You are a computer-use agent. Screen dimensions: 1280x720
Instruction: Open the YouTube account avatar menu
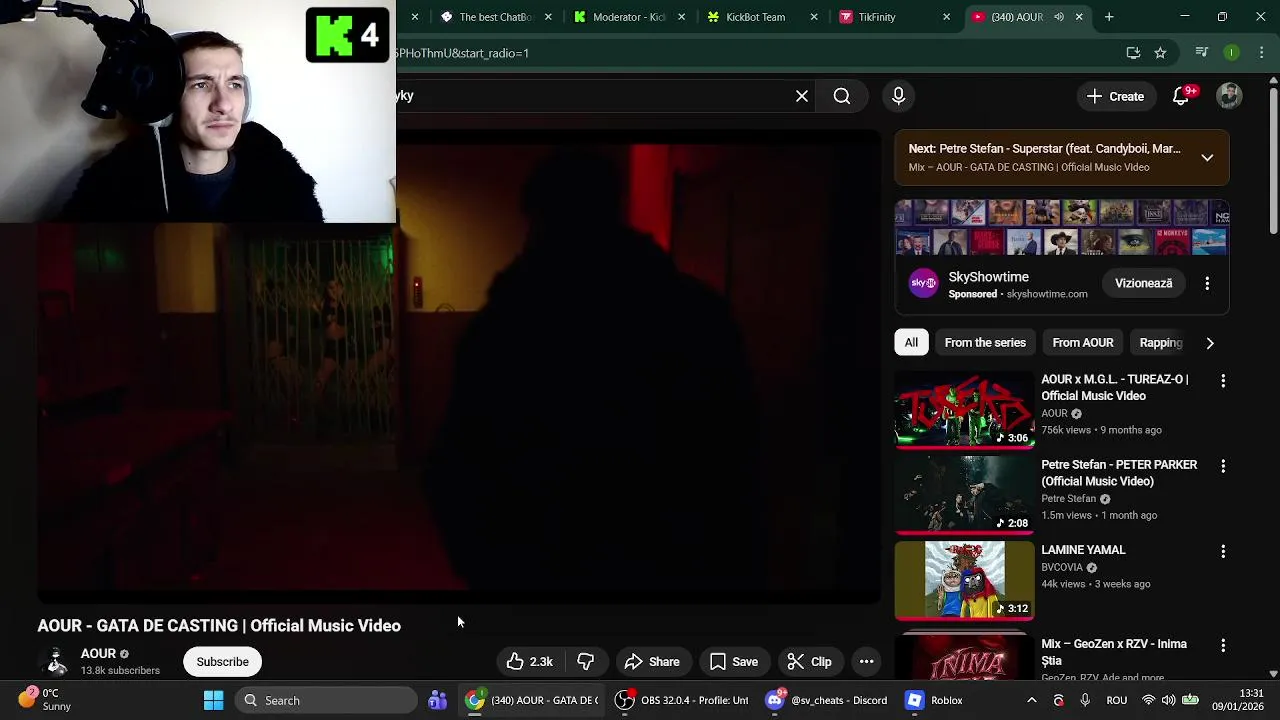click(1229, 96)
